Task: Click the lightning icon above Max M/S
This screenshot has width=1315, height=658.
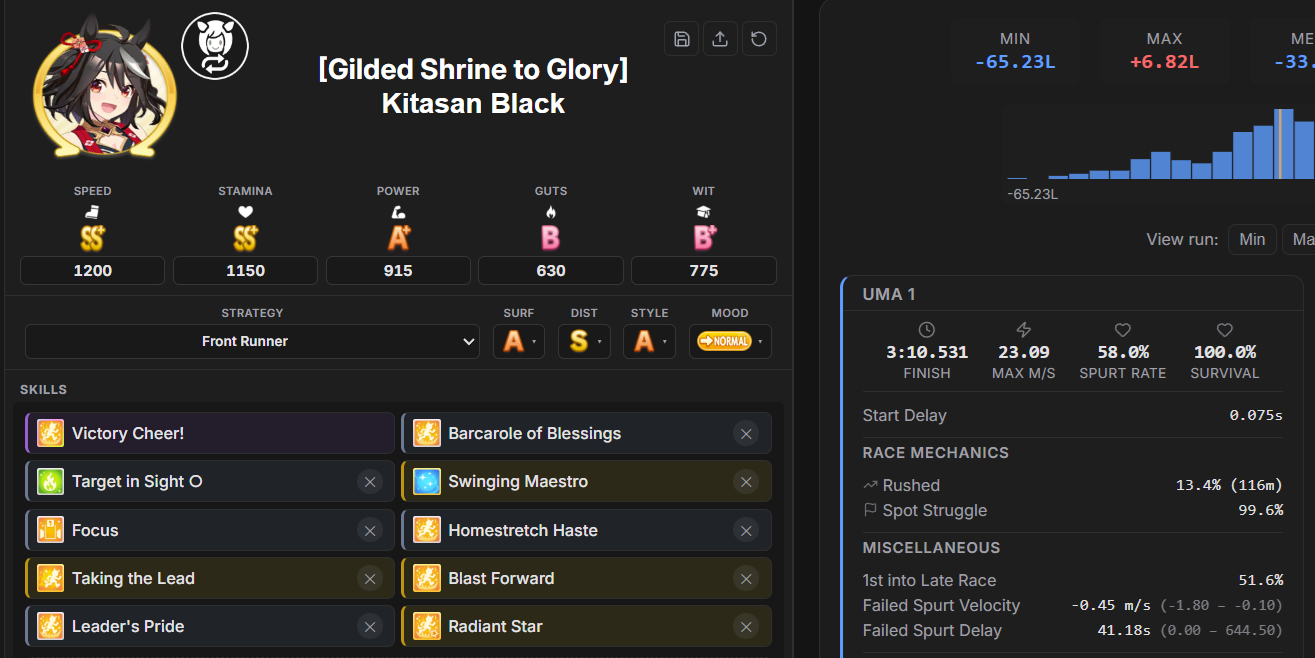Action: point(1023,329)
